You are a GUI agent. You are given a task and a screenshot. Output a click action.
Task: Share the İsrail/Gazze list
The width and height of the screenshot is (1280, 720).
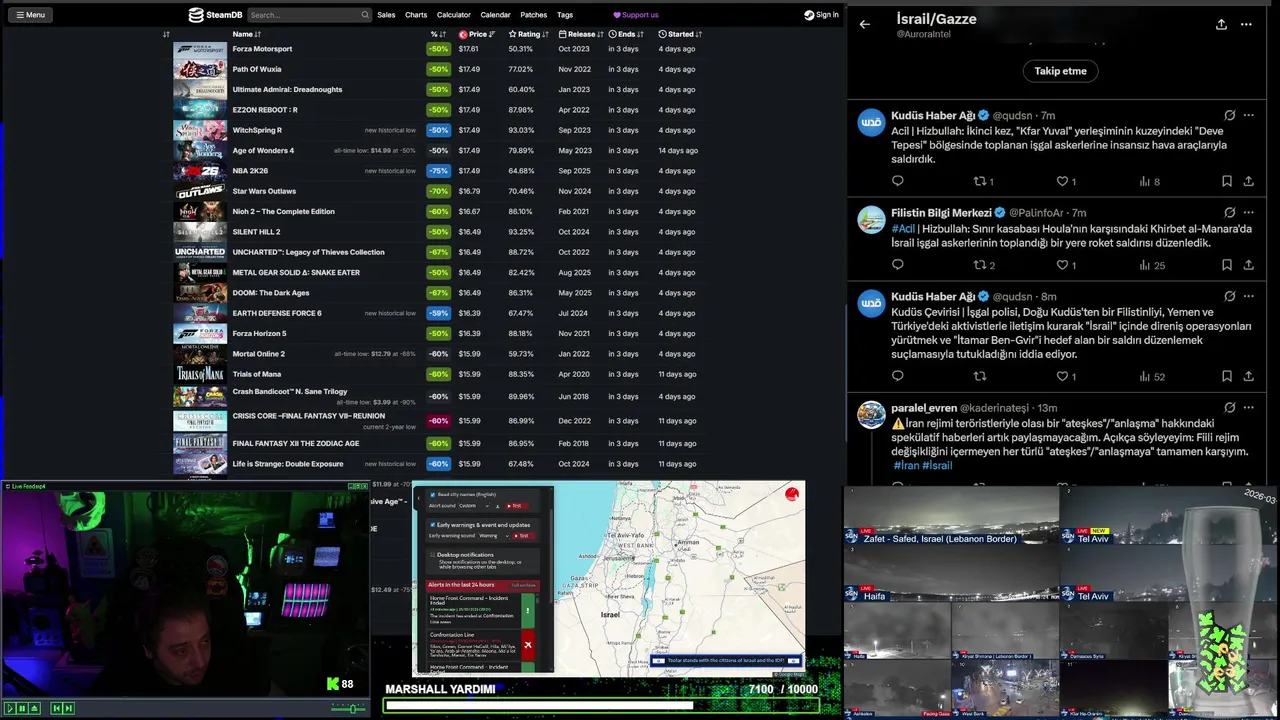click(x=1221, y=24)
